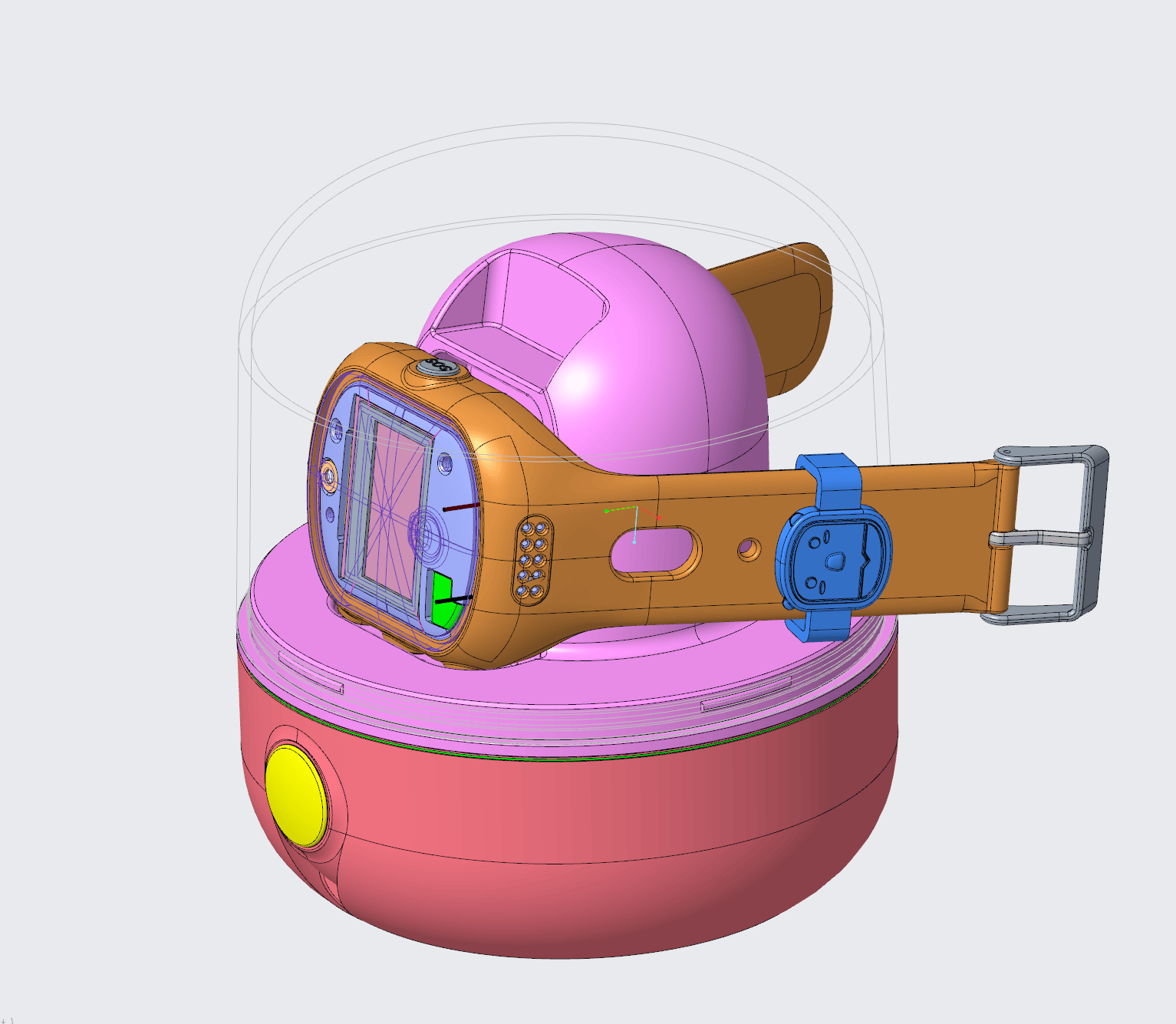Select the blue strap keeper loop
The image size is (1176, 1024).
tap(833, 548)
